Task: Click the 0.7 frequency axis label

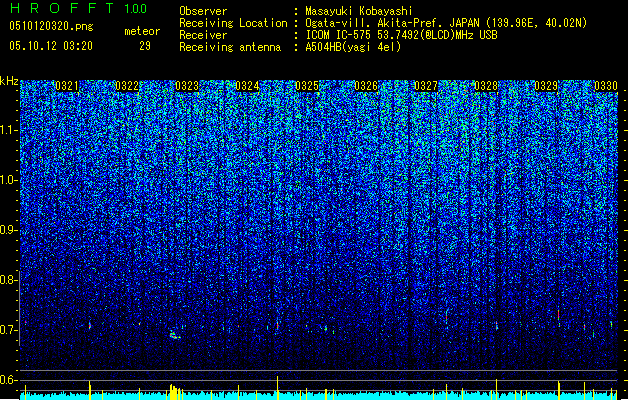Action: [x=9, y=330]
